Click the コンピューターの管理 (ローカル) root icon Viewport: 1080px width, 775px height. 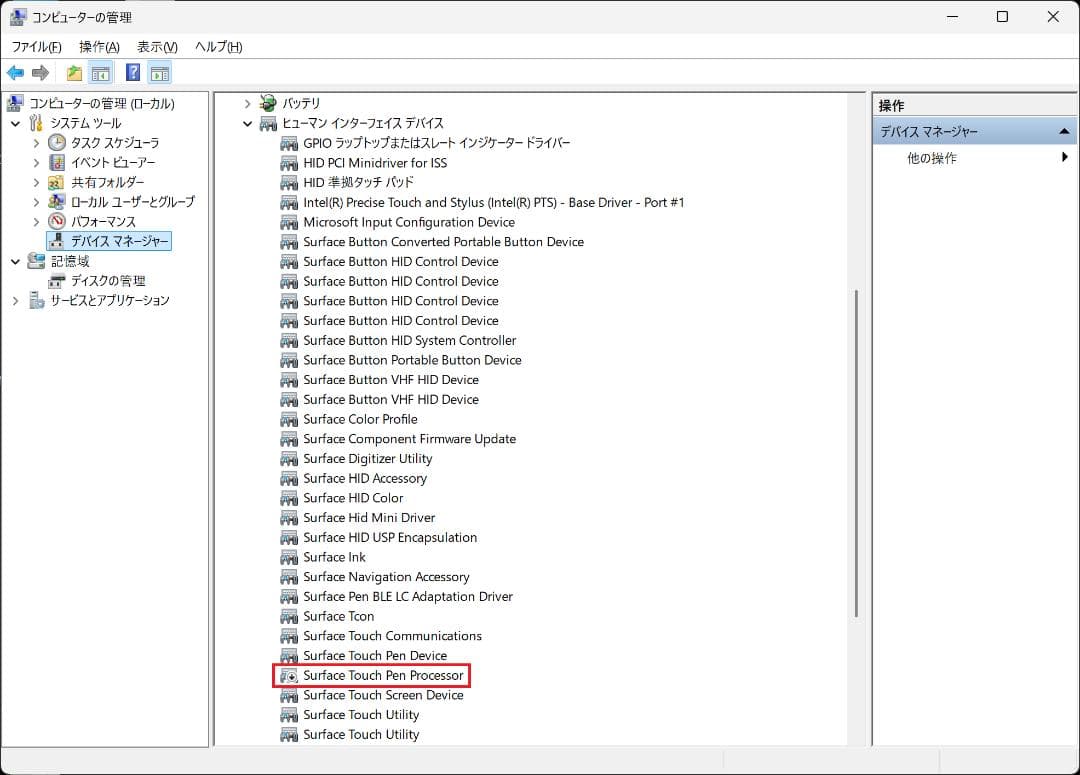coord(15,103)
